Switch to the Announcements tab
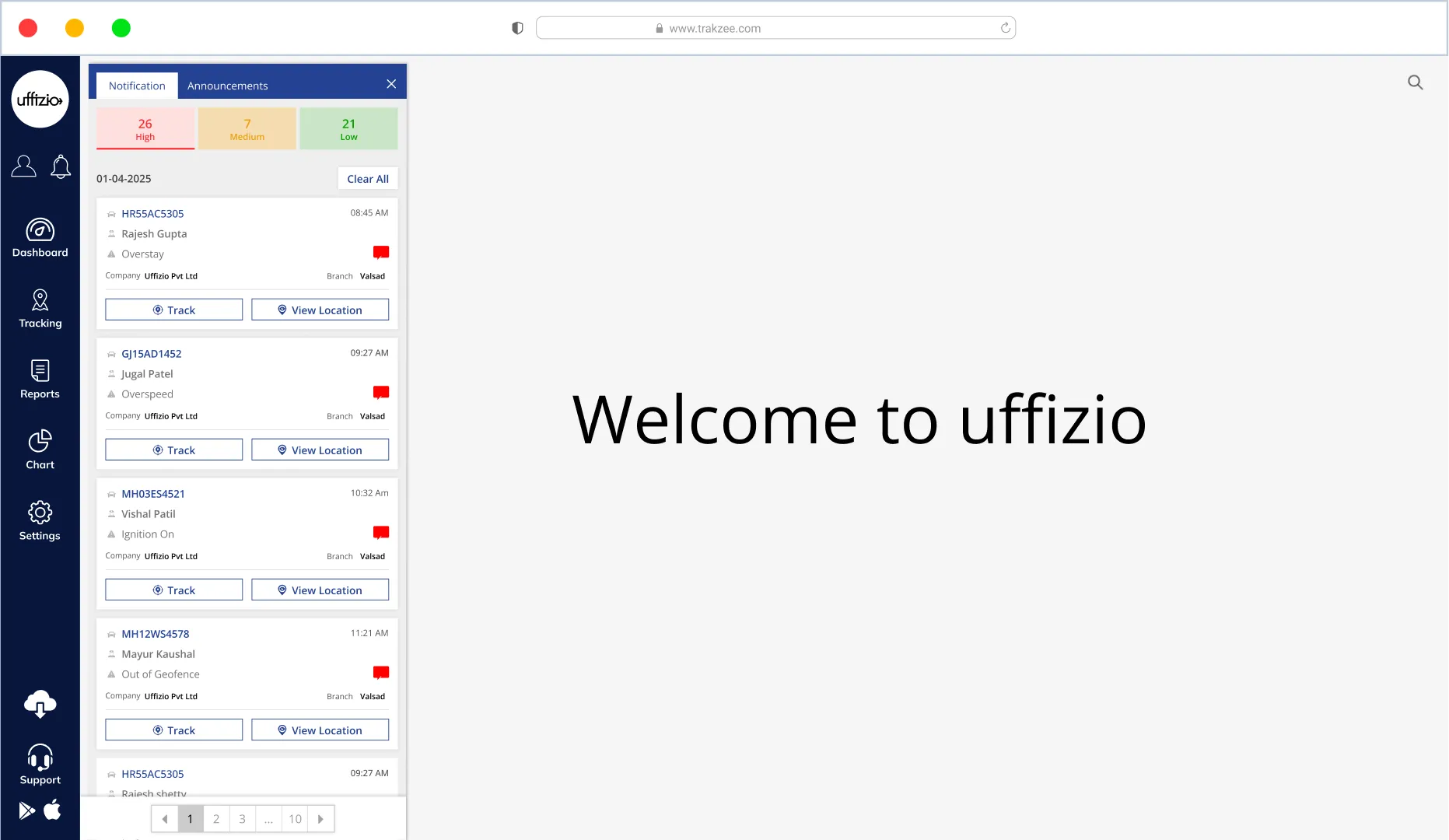This screenshot has width=1449, height=840. [x=227, y=86]
